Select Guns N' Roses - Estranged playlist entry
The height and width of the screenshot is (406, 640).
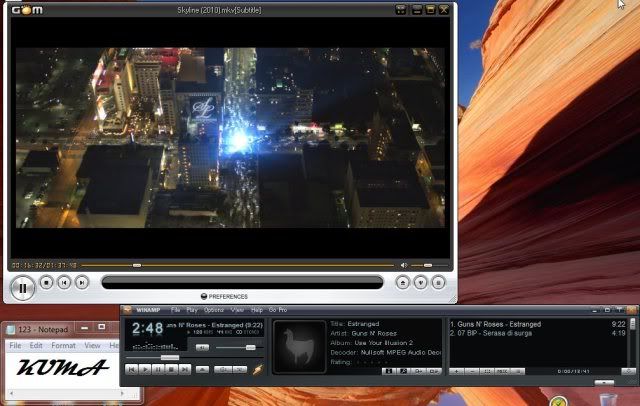coord(538,324)
